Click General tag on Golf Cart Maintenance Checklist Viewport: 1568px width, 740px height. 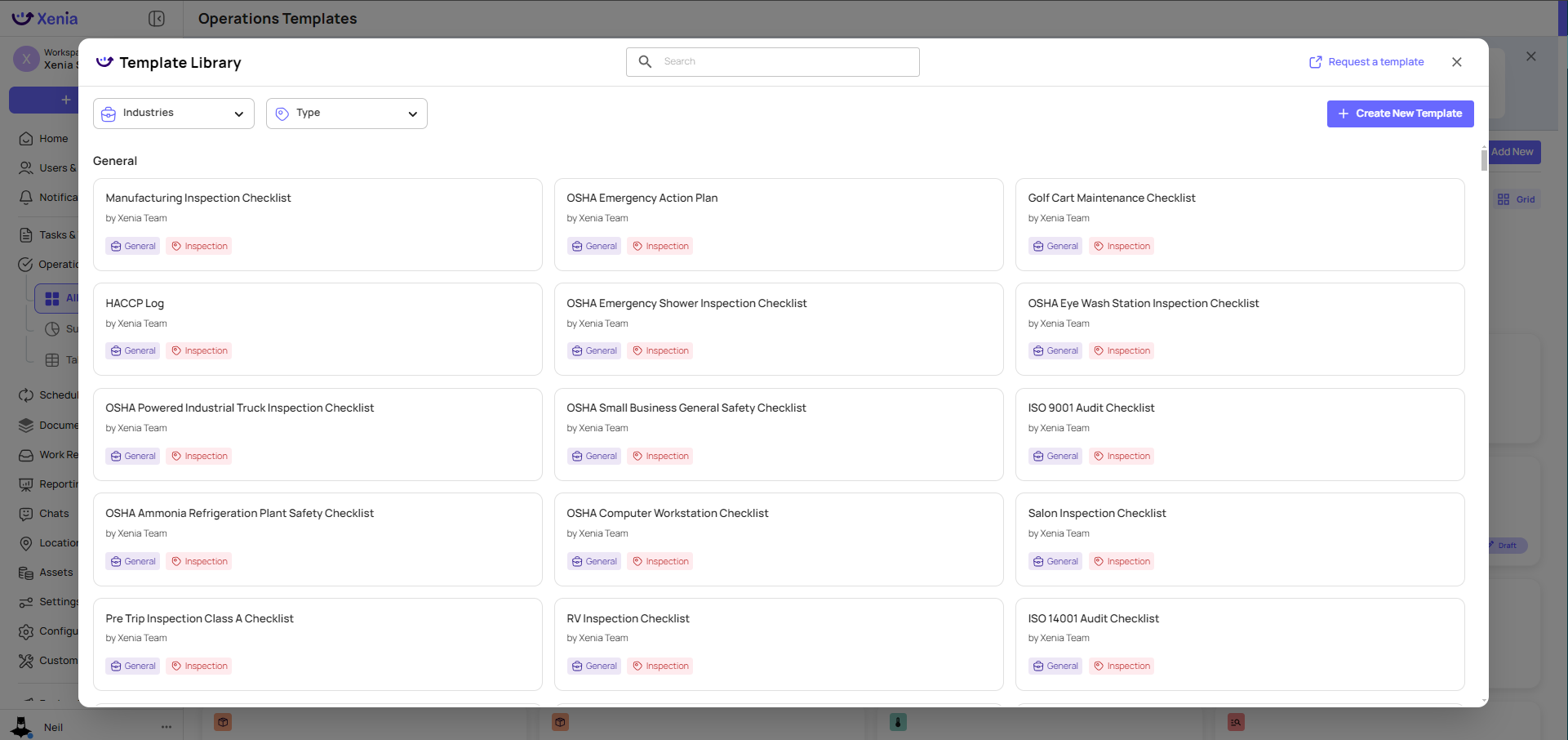pos(1055,246)
